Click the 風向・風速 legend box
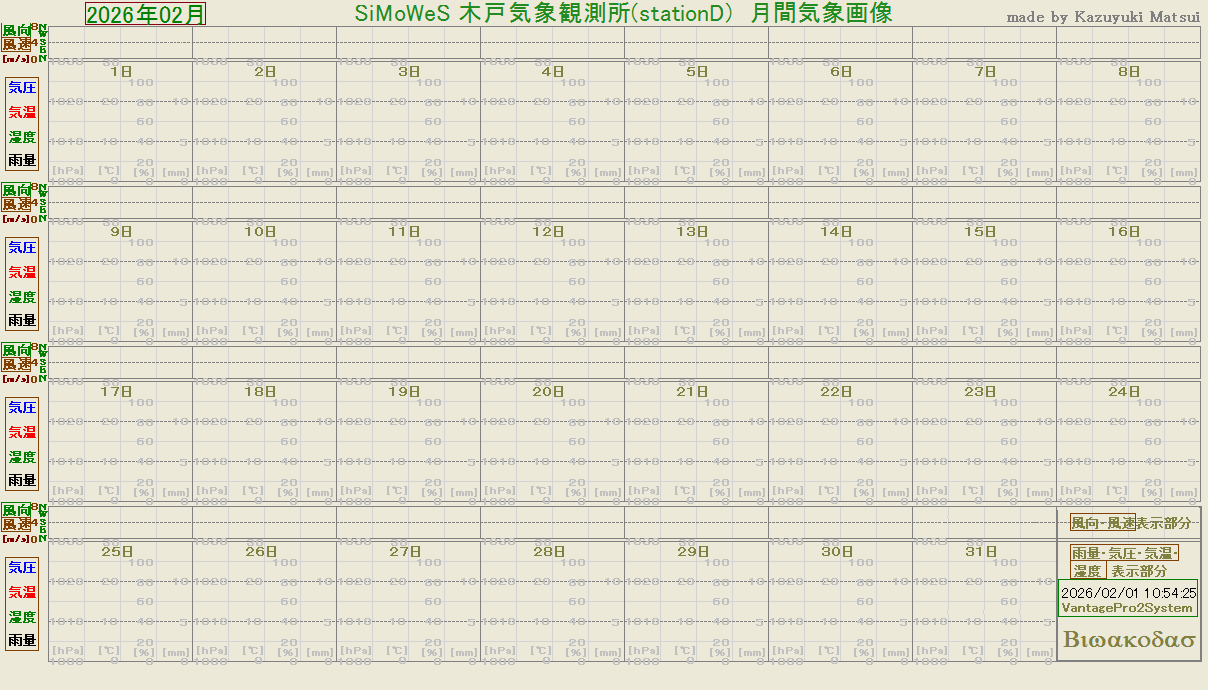Image resolution: width=1208 pixels, height=690 pixels. (x=1103, y=523)
